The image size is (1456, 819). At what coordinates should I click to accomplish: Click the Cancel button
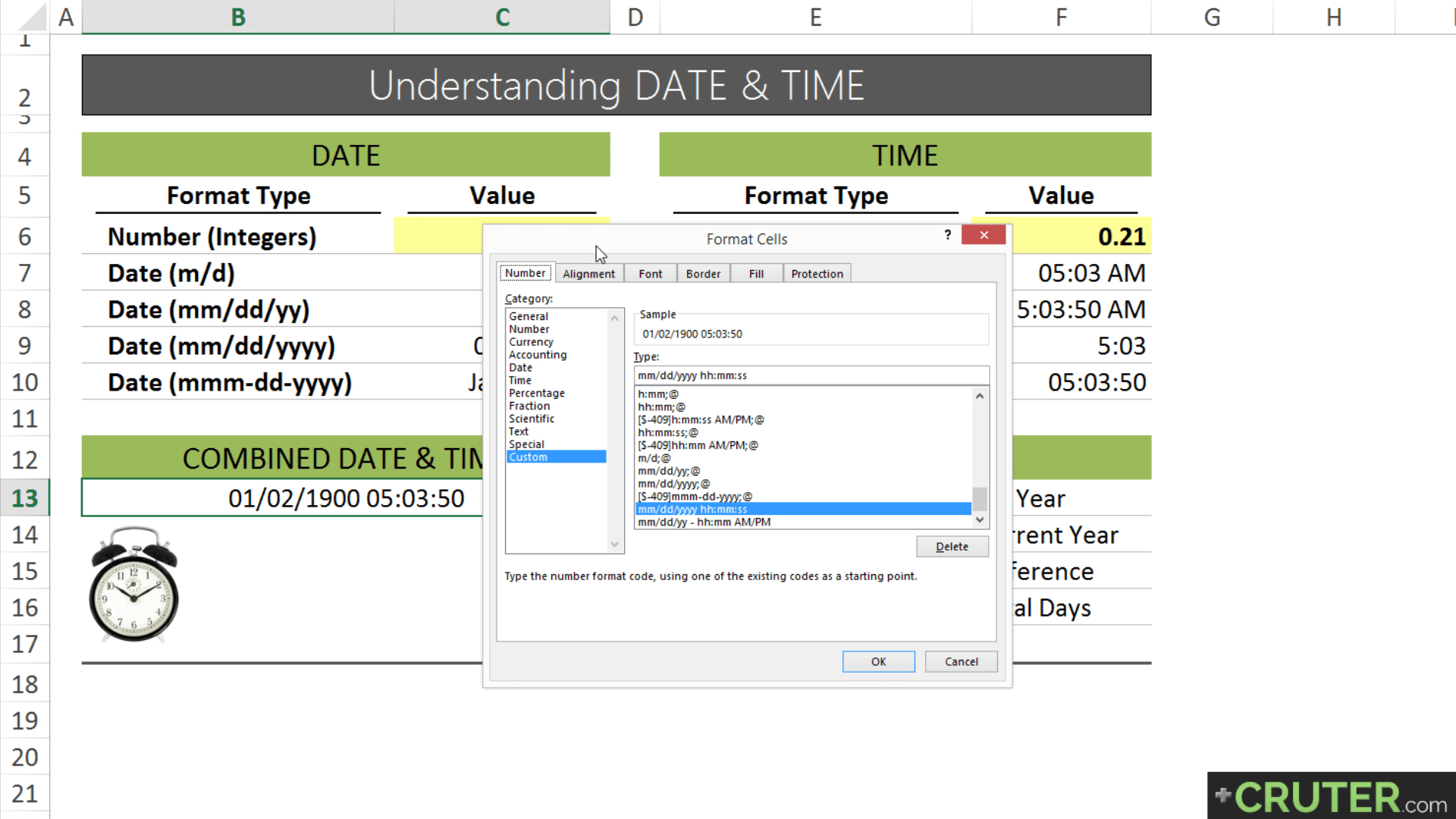960,661
